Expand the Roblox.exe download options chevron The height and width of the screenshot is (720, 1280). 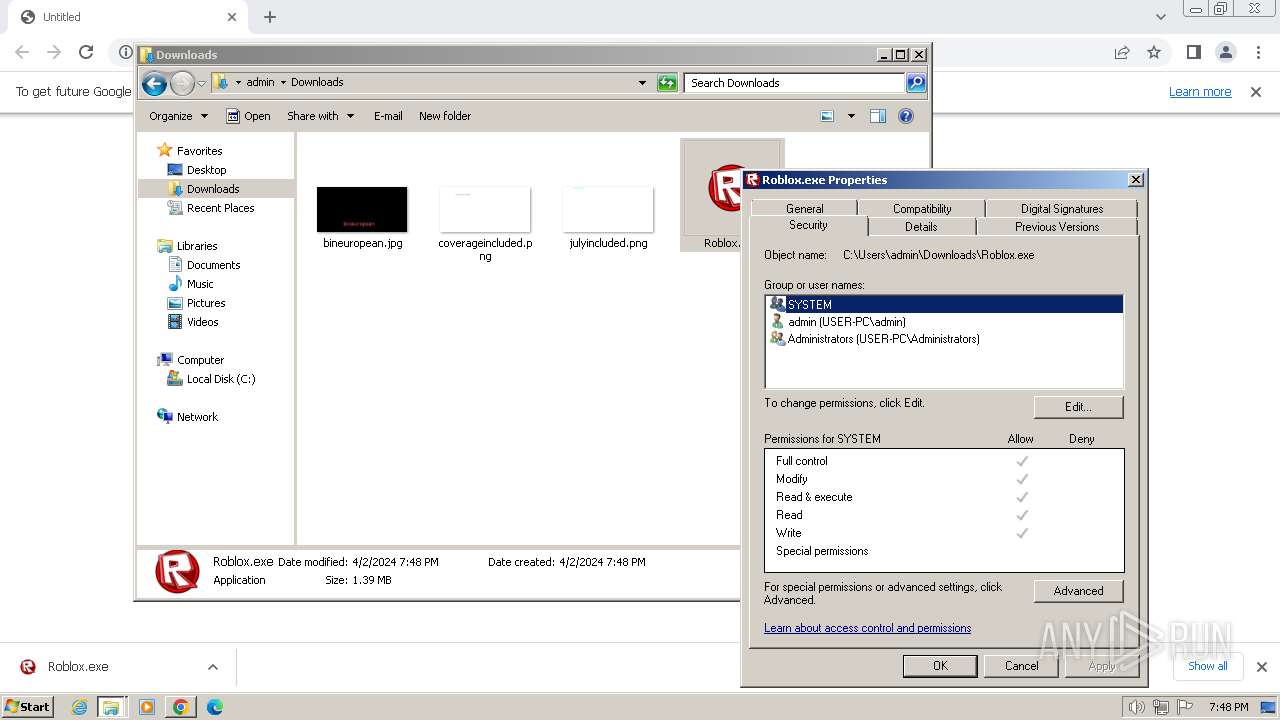point(213,667)
